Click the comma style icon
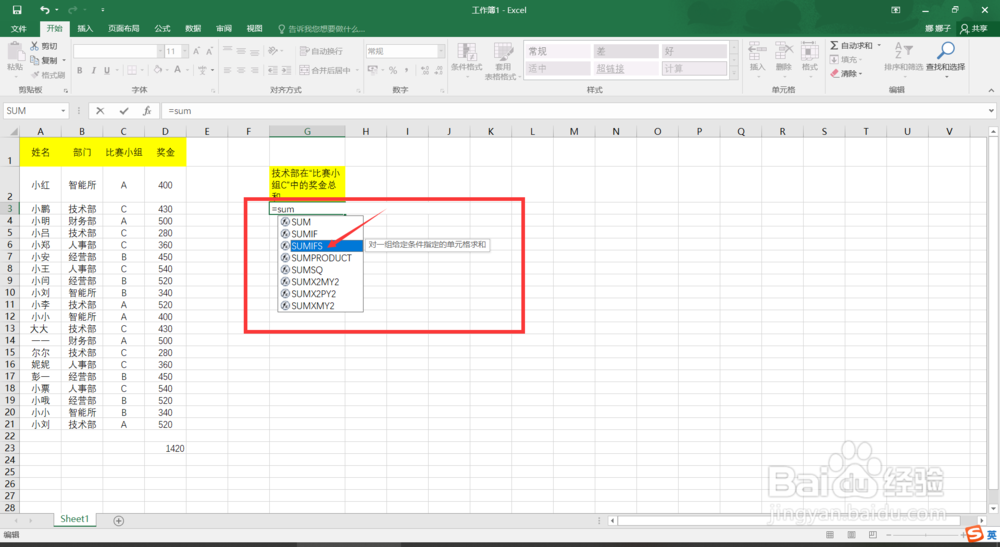Screen dimensions: 1000x547 [x=406, y=70]
